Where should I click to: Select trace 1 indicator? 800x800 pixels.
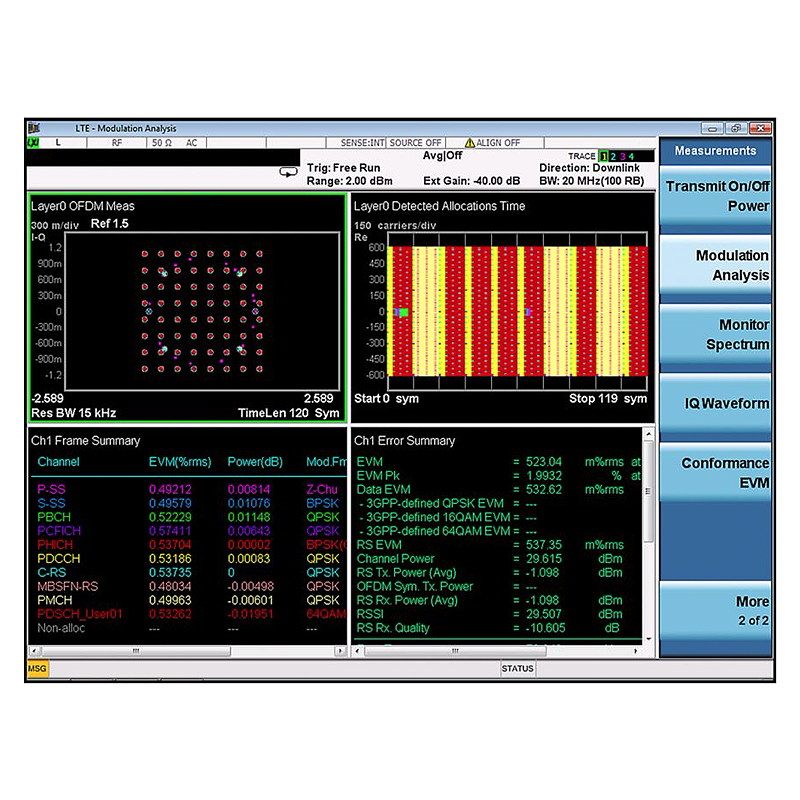[x=604, y=157]
